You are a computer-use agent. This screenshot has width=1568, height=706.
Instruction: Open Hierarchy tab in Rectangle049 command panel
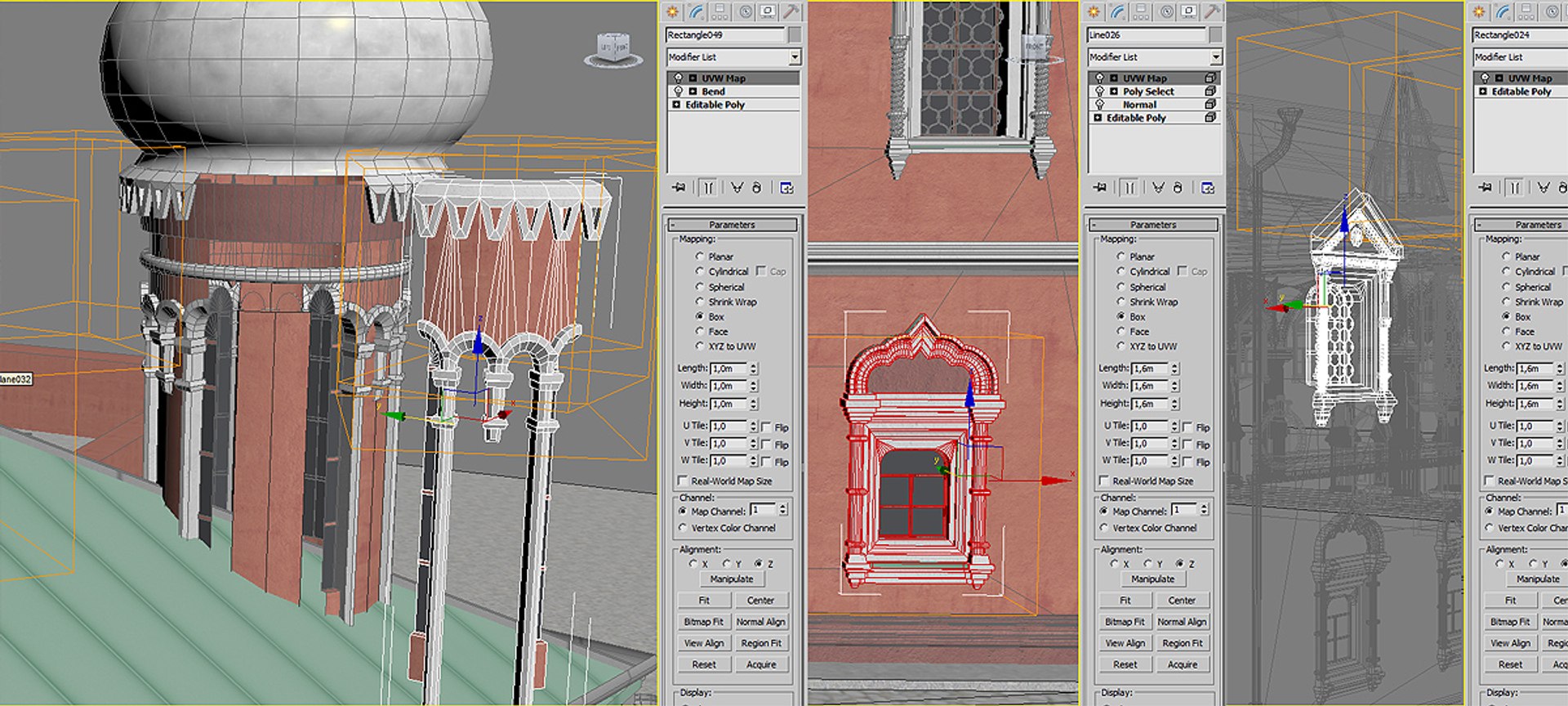(x=719, y=11)
